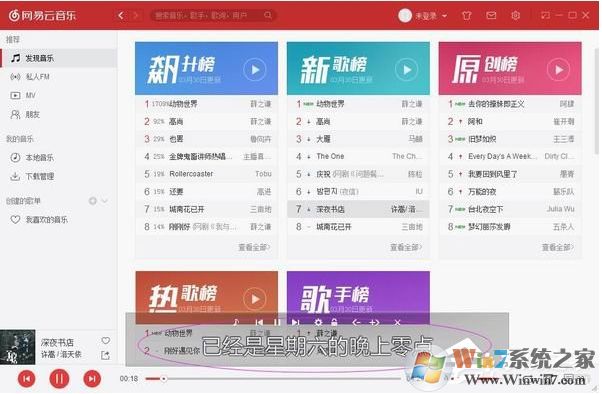Select 大雁 in the 新歌榜 list
The height and width of the screenshot is (394, 602).
358,139
